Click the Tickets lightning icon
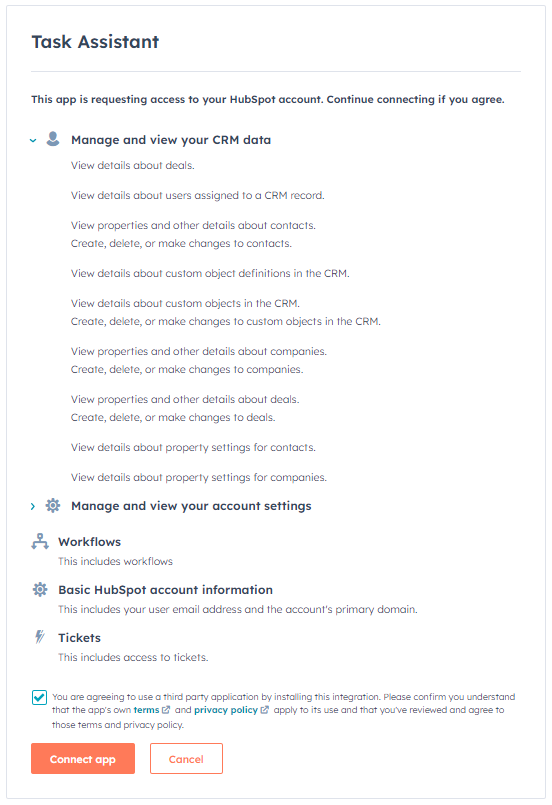 tap(40, 637)
